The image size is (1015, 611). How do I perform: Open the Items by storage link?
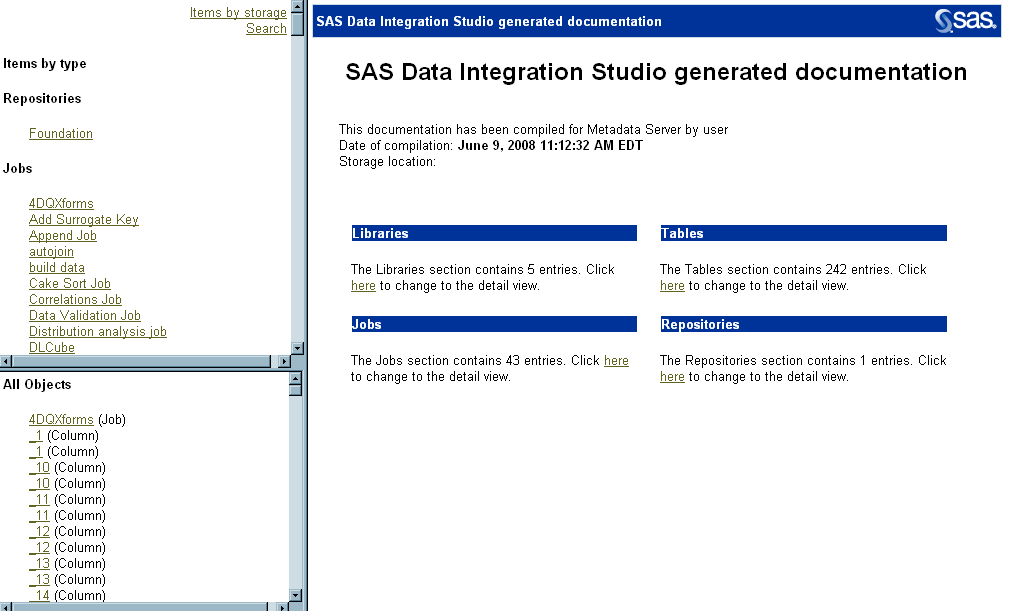[x=238, y=13]
